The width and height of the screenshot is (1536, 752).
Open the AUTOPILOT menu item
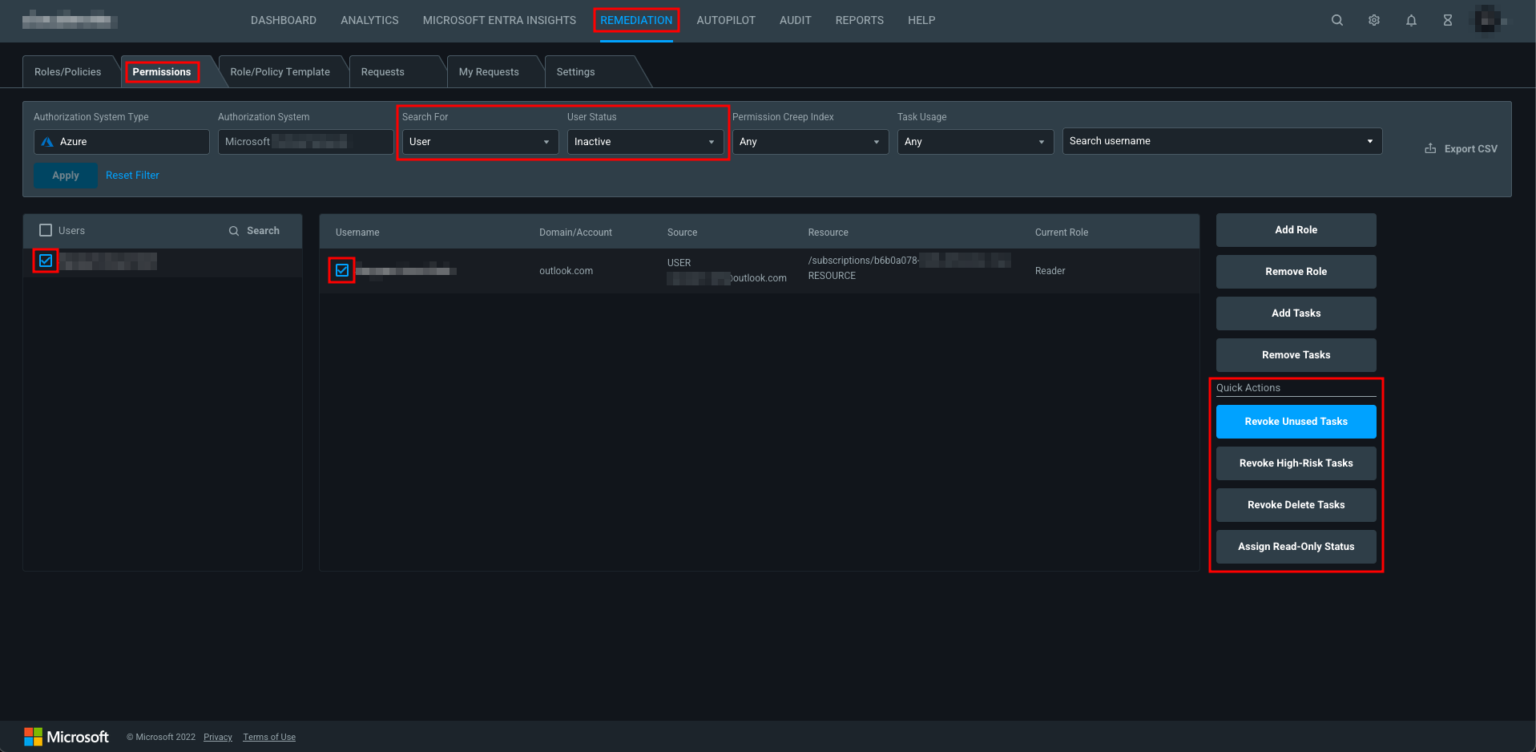(726, 20)
